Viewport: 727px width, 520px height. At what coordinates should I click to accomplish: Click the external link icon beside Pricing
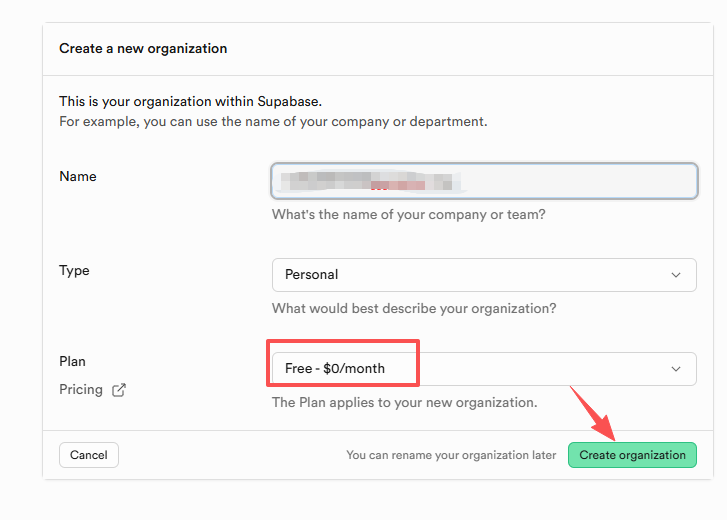tap(119, 390)
